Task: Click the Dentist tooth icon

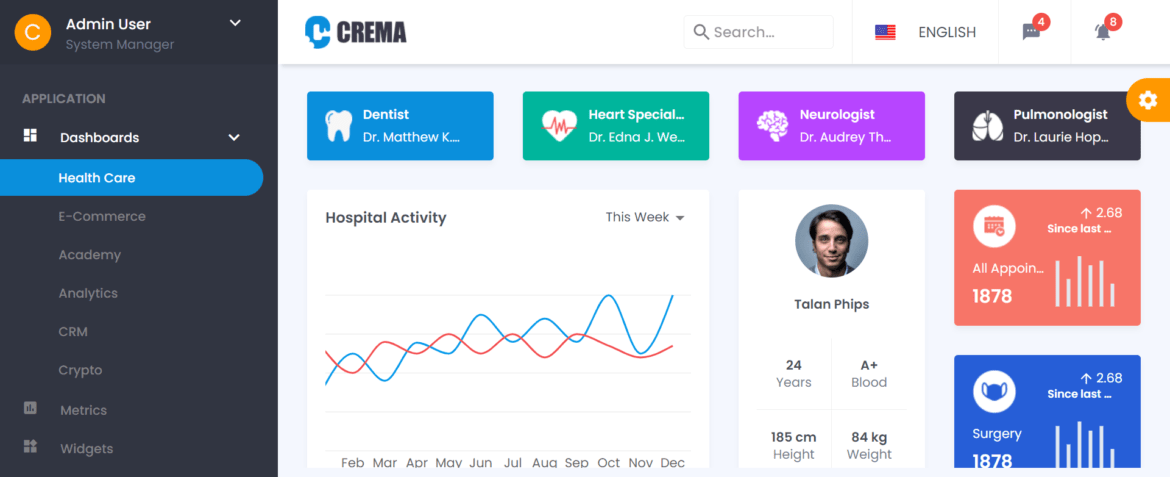Action: 339,126
